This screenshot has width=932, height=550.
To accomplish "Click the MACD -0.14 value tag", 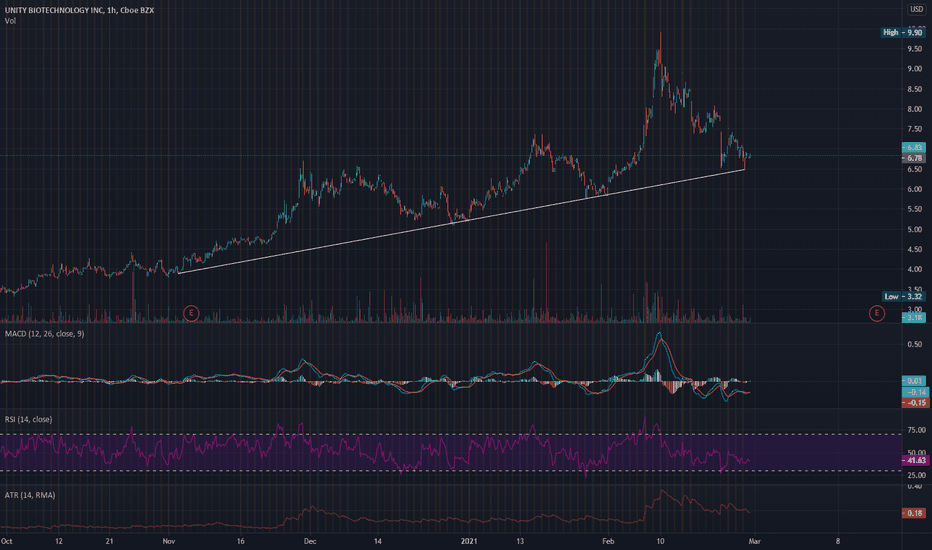I will [915, 392].
